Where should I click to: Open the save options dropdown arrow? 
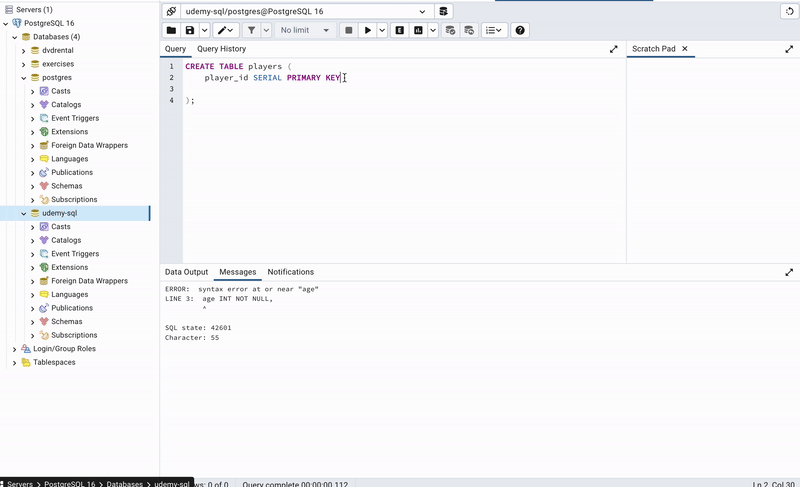[x=204, y=30]
